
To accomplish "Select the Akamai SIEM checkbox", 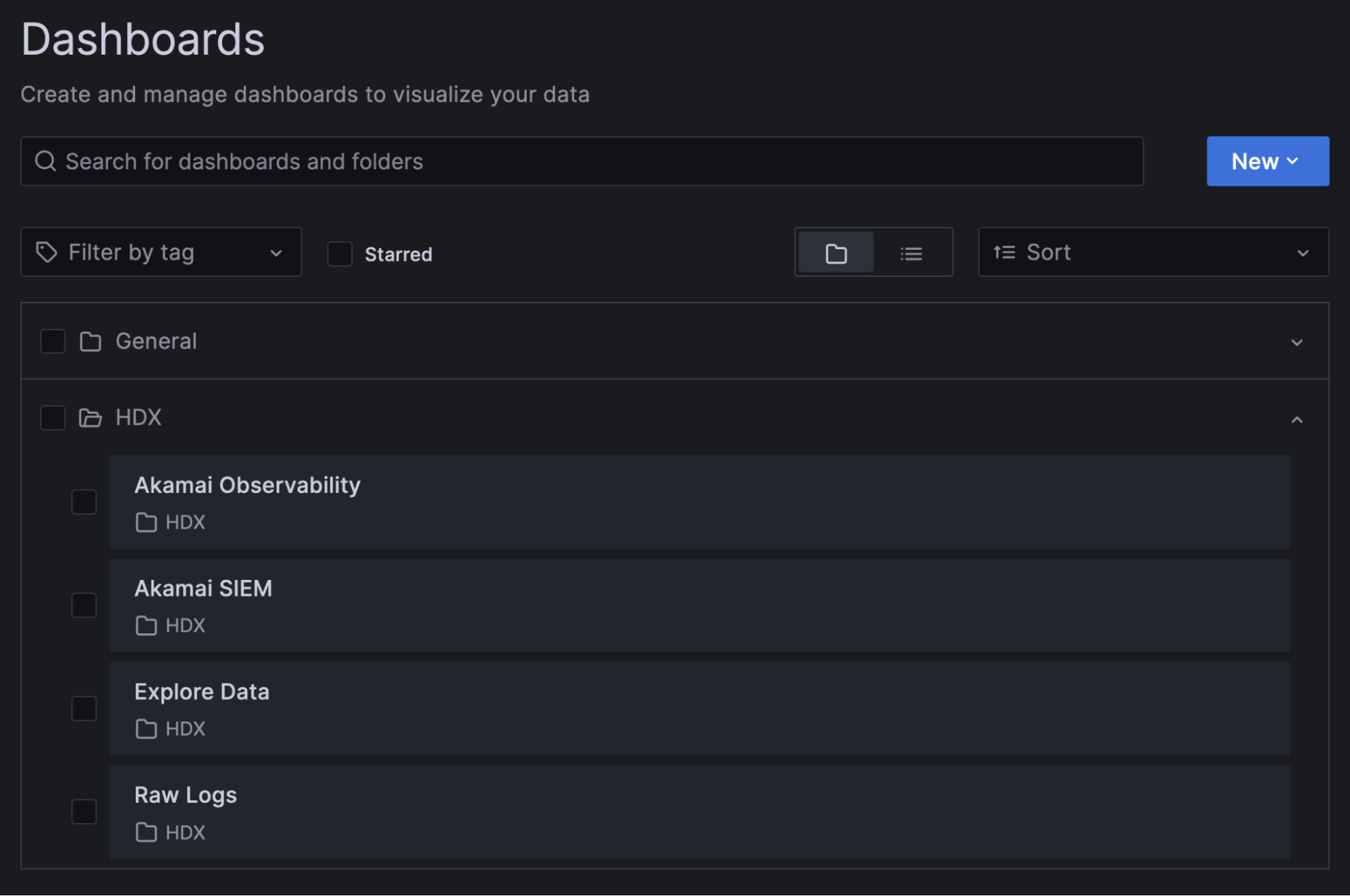I will [84, 605].
